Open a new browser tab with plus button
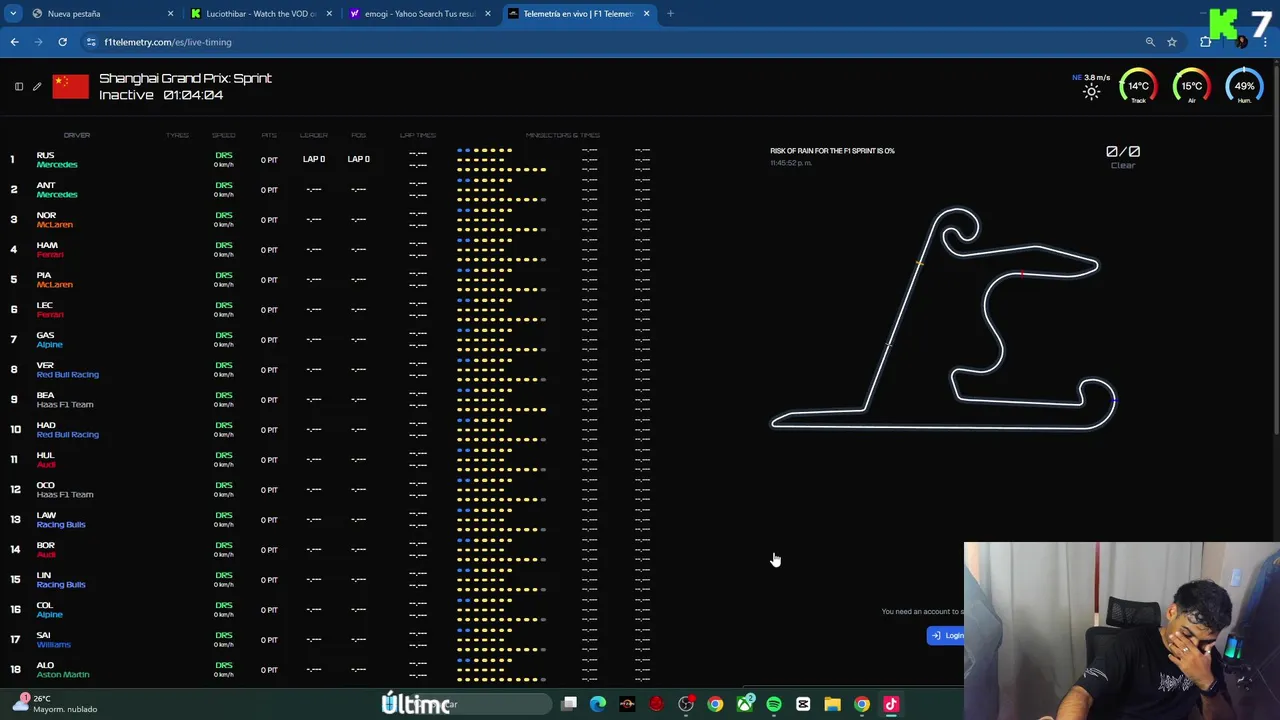The height and width of the screenshot is (720, 1280). (670, 14)
